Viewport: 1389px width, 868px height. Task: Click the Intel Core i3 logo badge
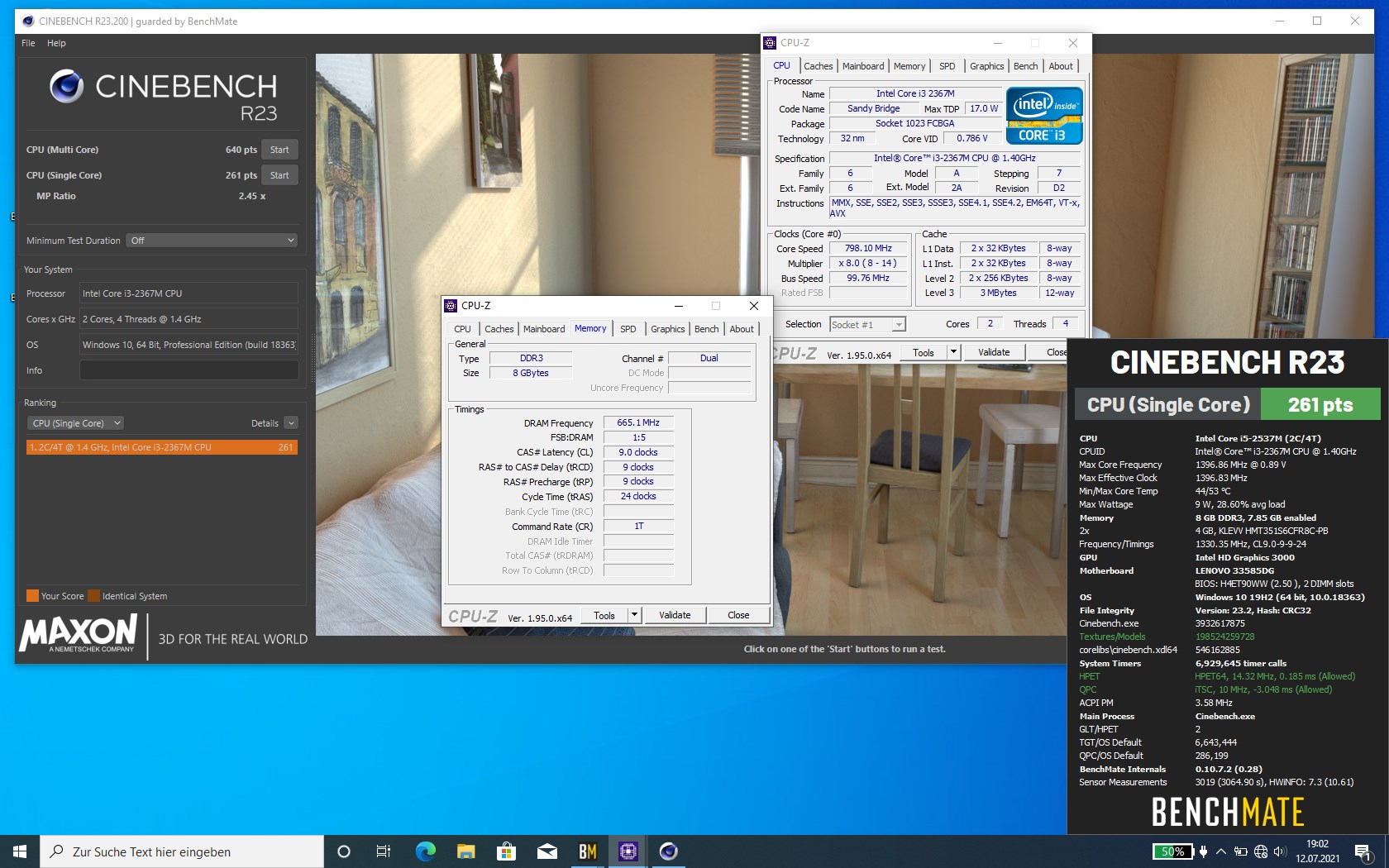point(1044,116)
